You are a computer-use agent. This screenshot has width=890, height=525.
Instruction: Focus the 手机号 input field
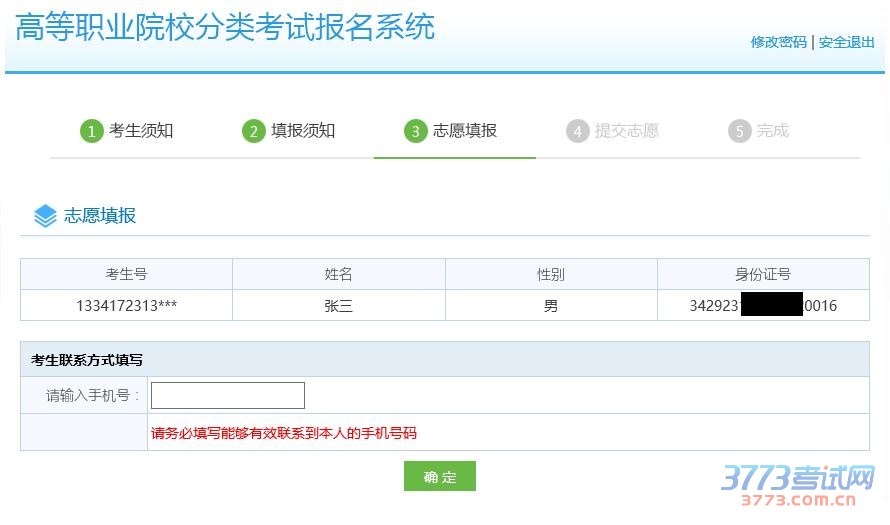(x=228, y=395)
